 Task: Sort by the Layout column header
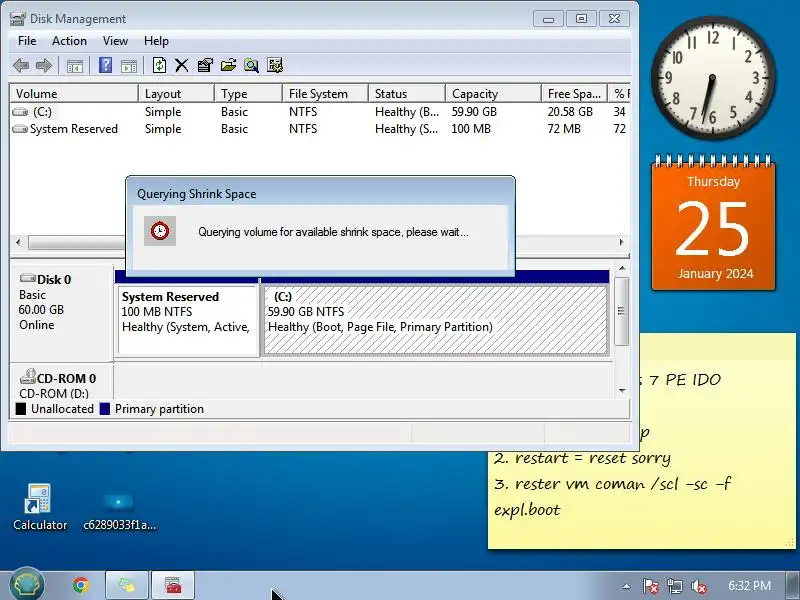tap(177, 94)
